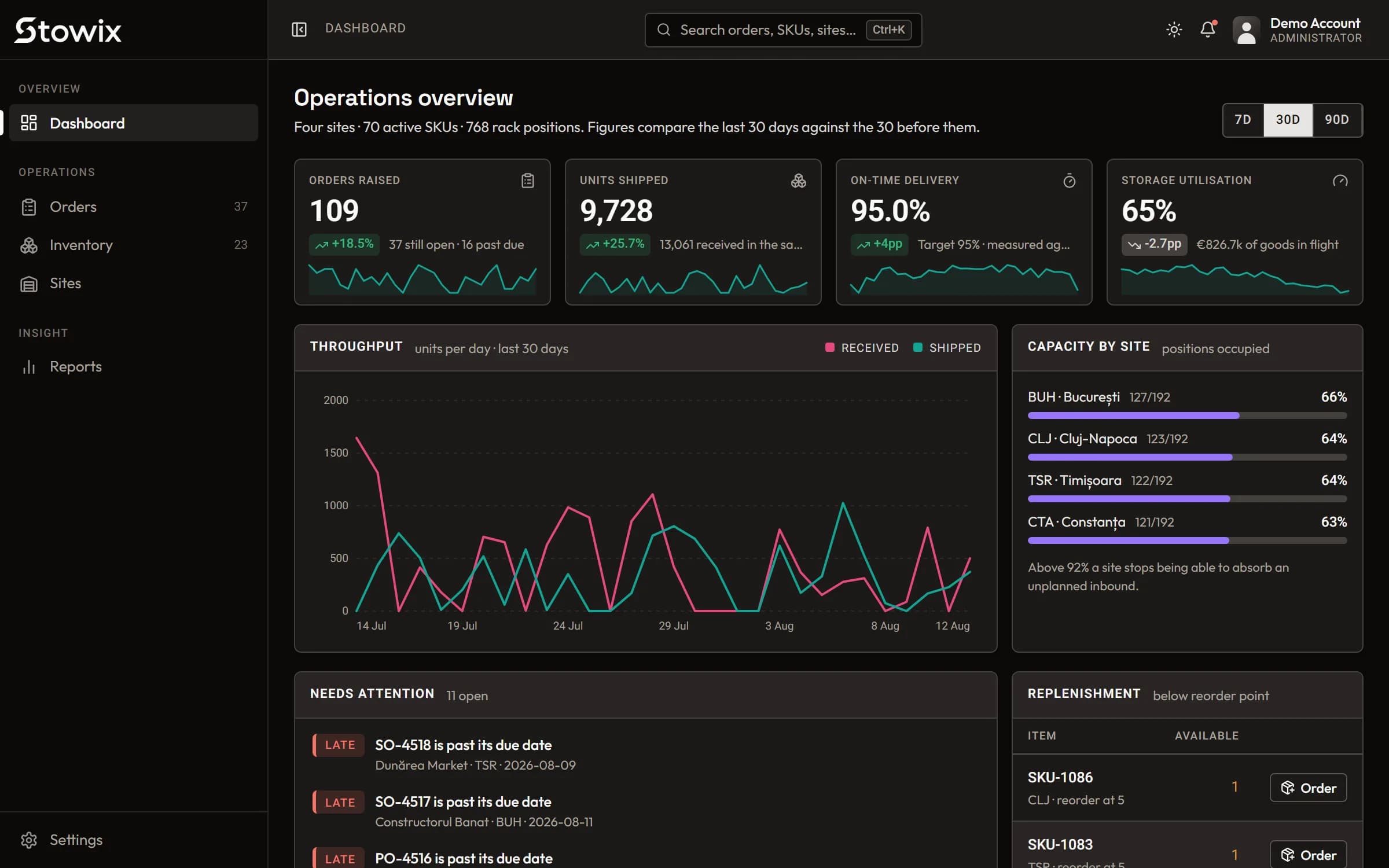The image size is (1389, 868).
Task: Click the +25.7% trend badge
Action: click(615, 244)
